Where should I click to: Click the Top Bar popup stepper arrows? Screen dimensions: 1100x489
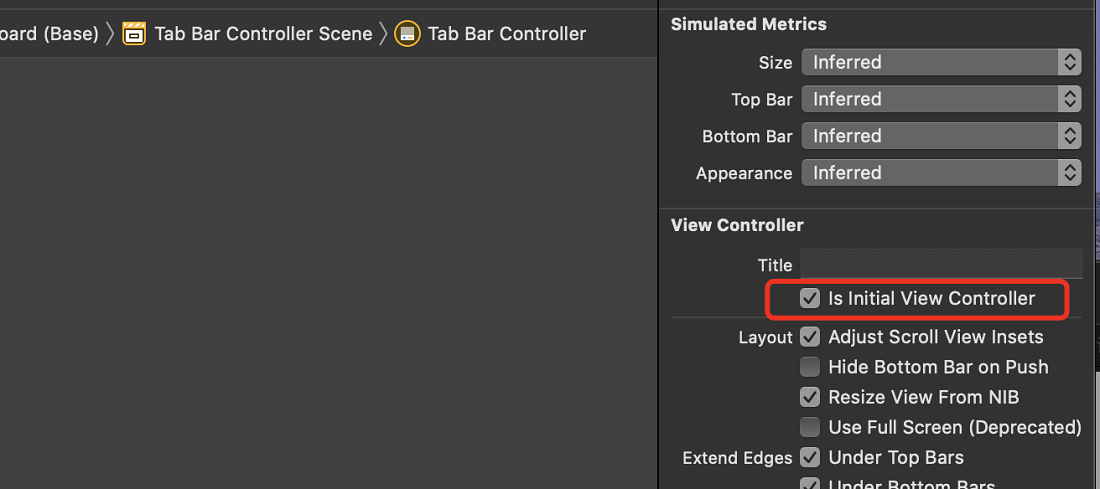point(1069,99)
